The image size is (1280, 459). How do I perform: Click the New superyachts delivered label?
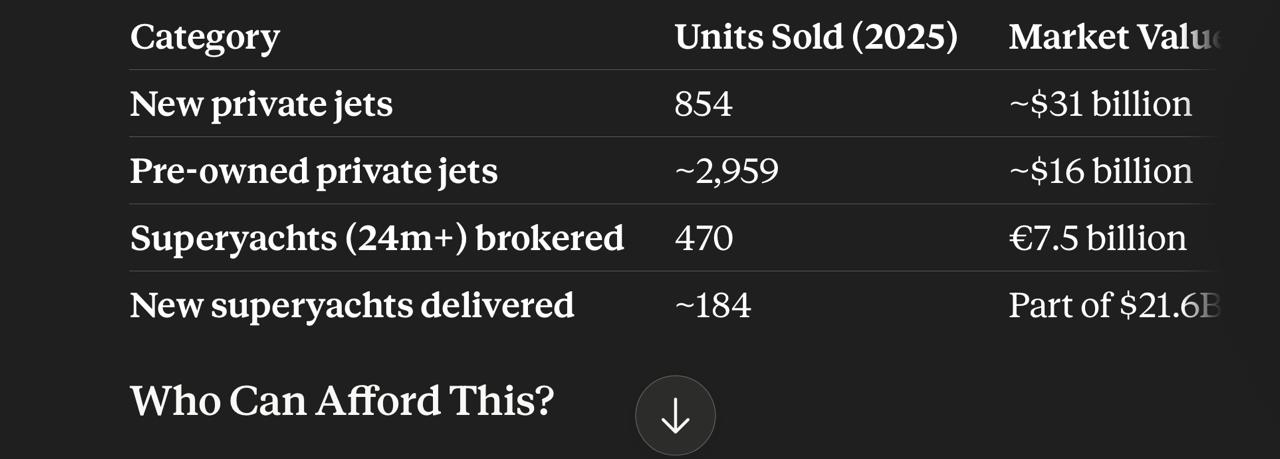(352, 305)
